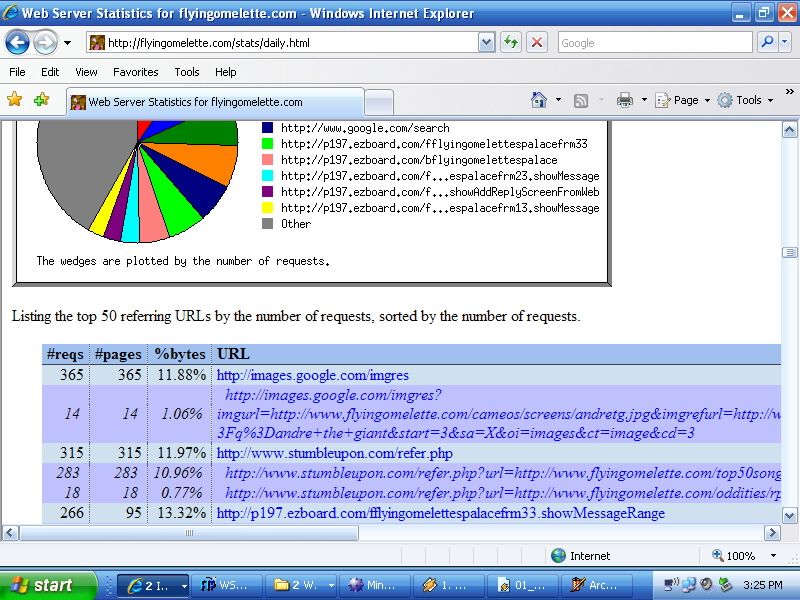Open ezboard frm33.showMessageRange link
Viewport: 800px width, 600px height.
click(x=441, y=513)
